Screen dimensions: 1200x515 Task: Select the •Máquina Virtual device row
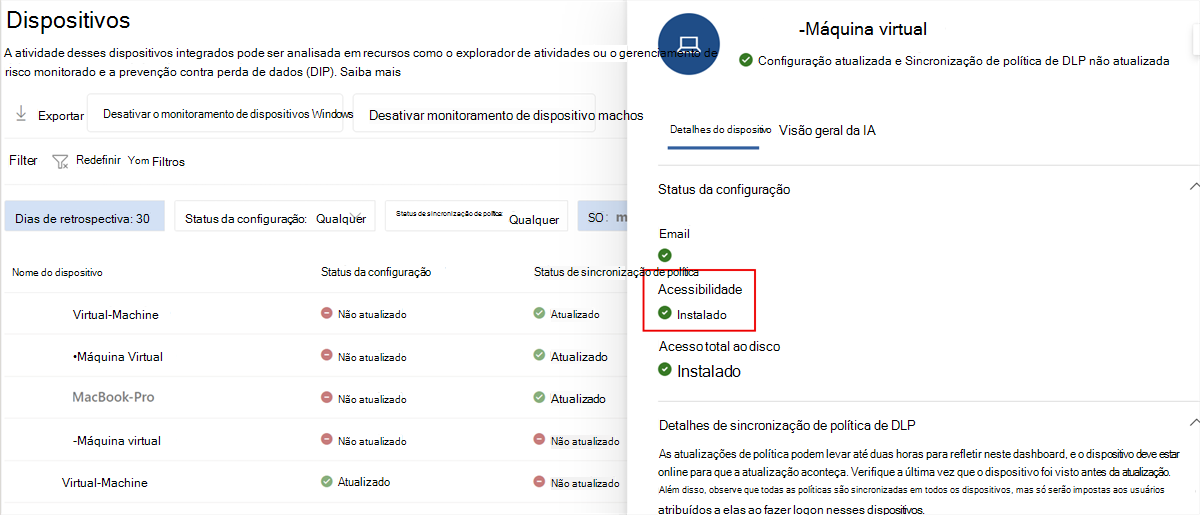tap(315, 356)
